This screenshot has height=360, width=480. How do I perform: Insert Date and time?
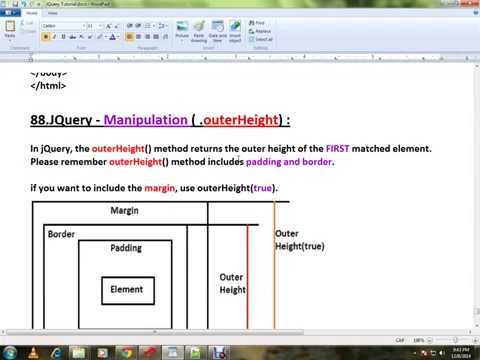(218, 31)
